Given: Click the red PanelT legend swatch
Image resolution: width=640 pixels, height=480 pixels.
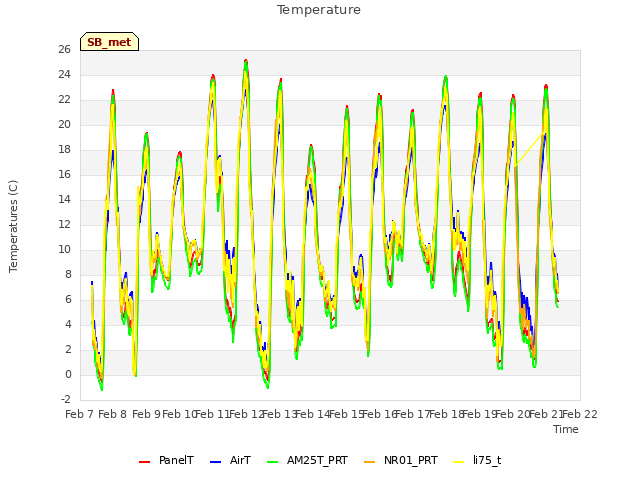Looking at the screenshot, I should (x=144, y=462).
